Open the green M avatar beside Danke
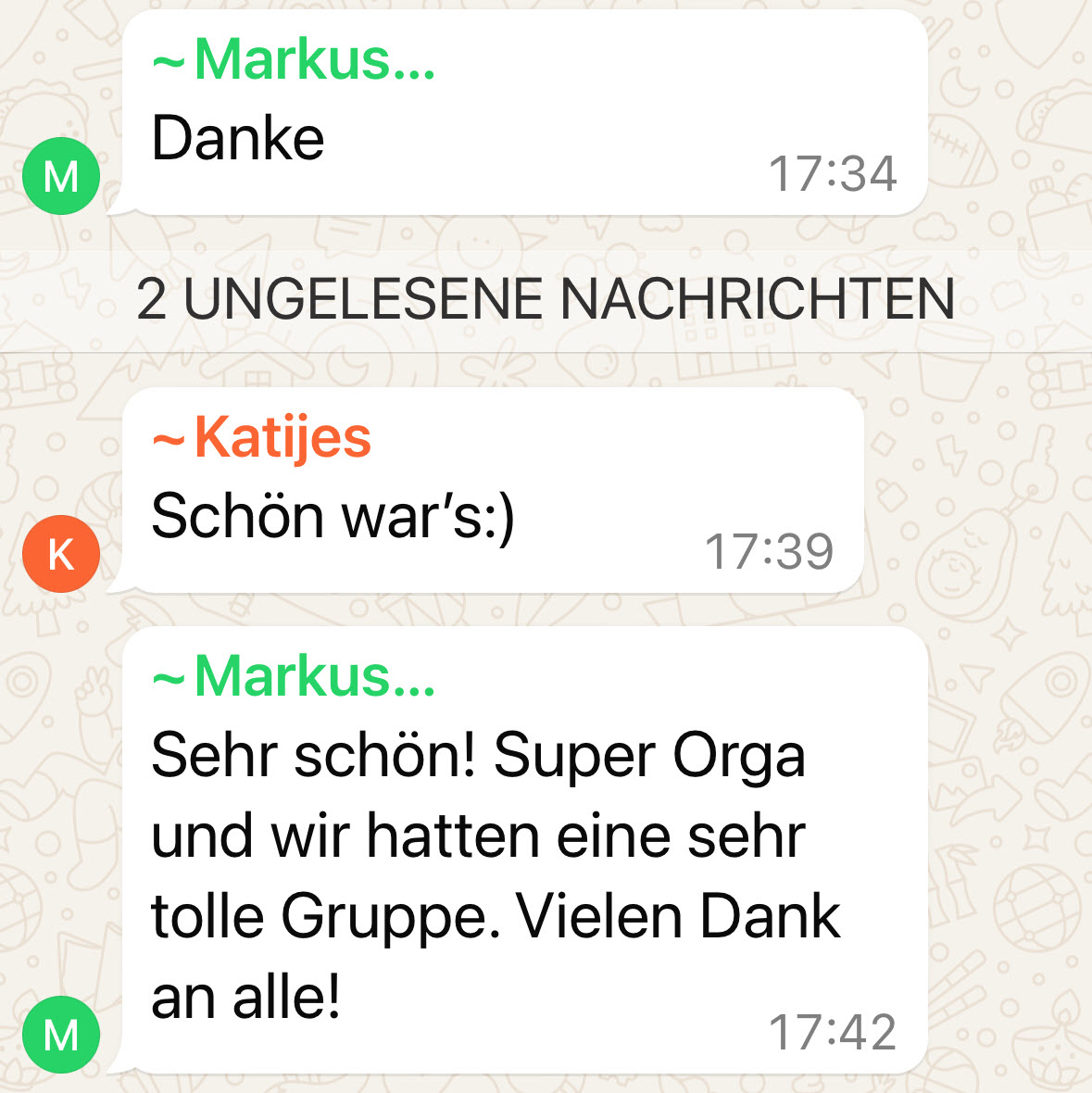This screenshot has width=1092, height=1093. [x=61, y=176]
